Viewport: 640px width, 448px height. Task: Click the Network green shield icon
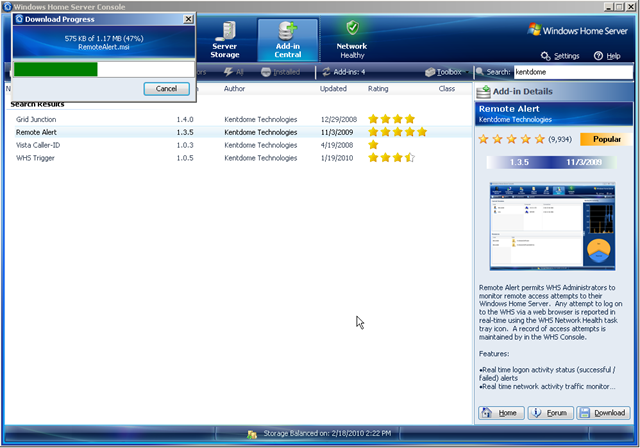click(352, 28)
